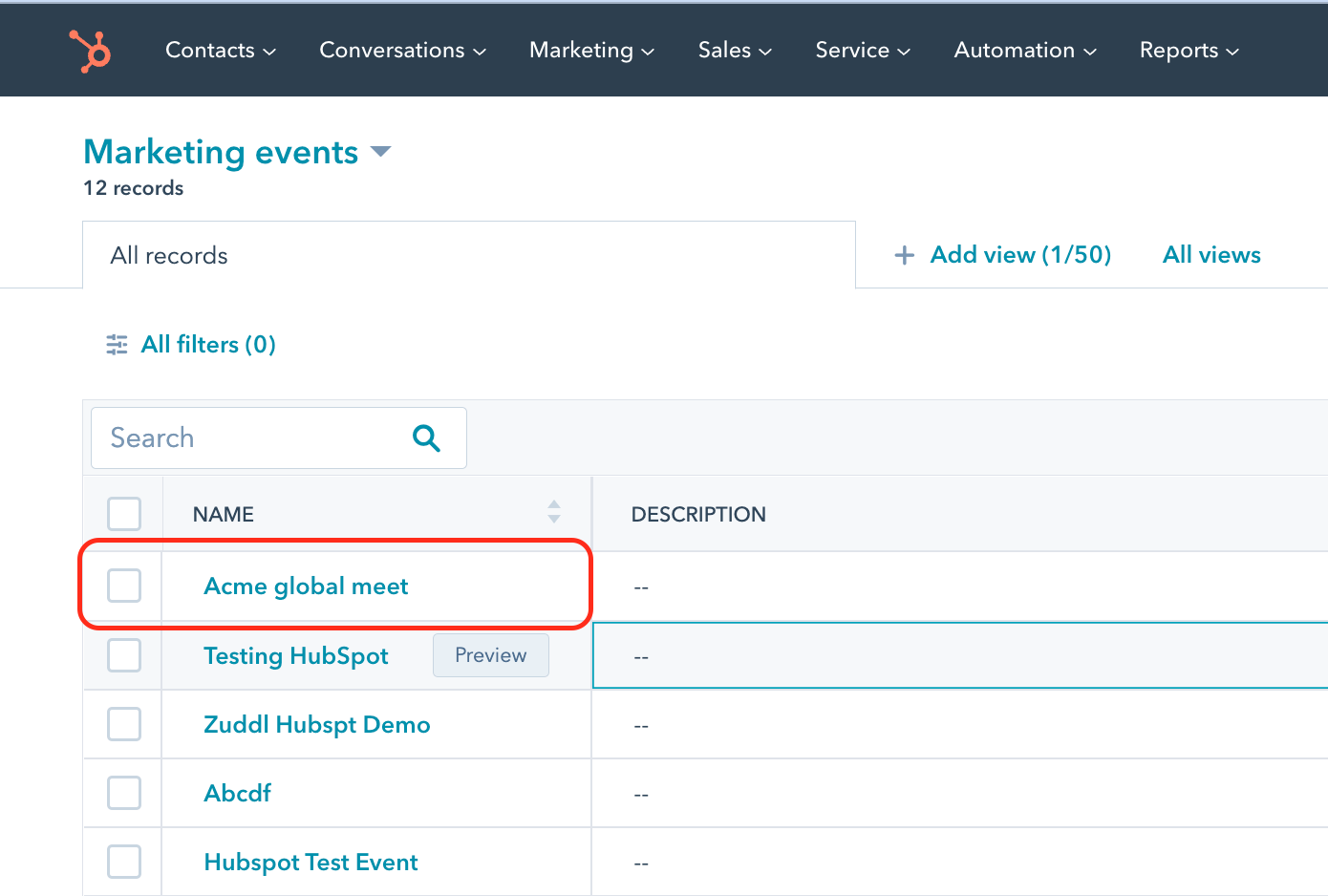Open the Automation menu
Viewport: 1328px width, 896px height.
click(1024, 51)
